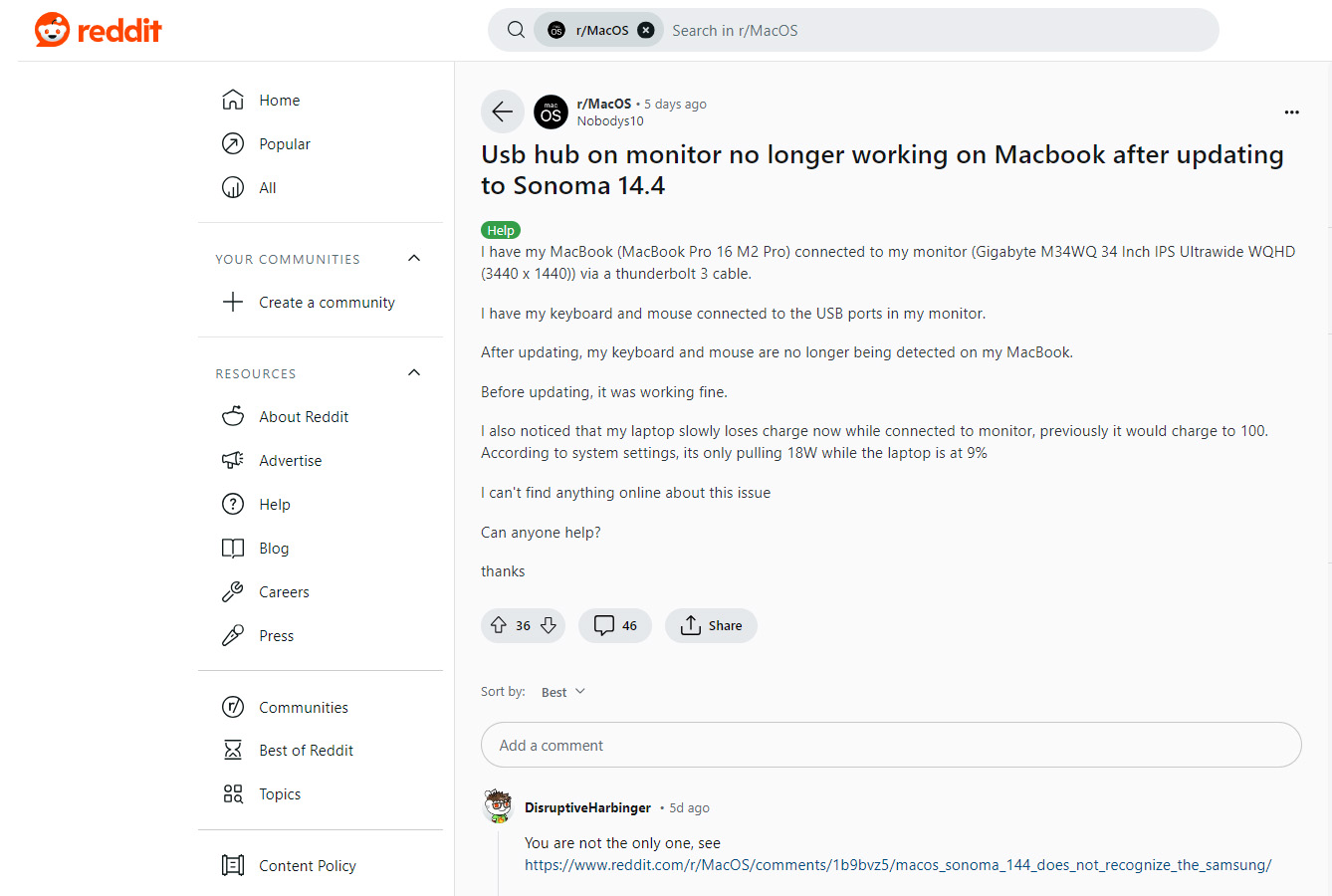Open the Nobodys10 user profile
1332x896 pixels.
[610, 121]
